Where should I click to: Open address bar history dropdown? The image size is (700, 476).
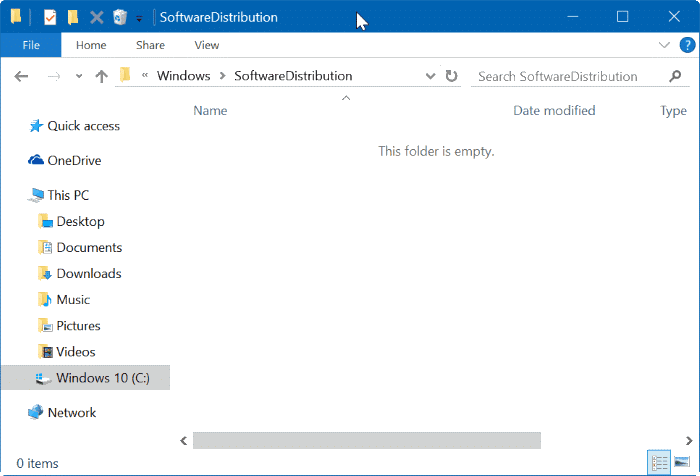click(x=430, y=76)
